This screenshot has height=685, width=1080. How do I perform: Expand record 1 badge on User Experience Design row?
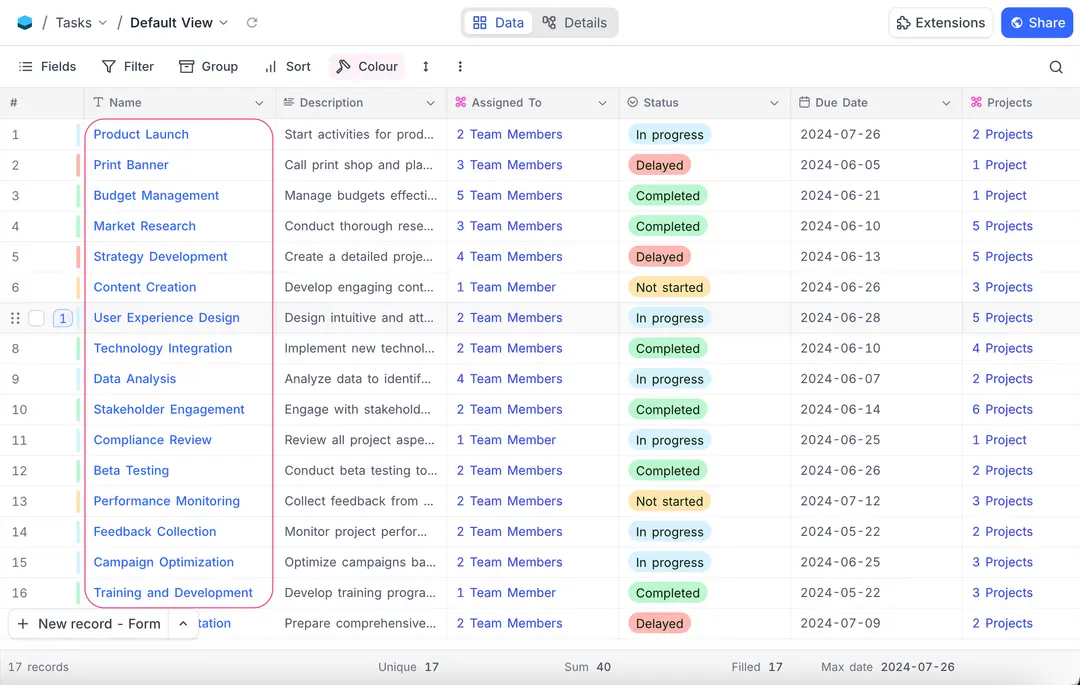[63, 318]
